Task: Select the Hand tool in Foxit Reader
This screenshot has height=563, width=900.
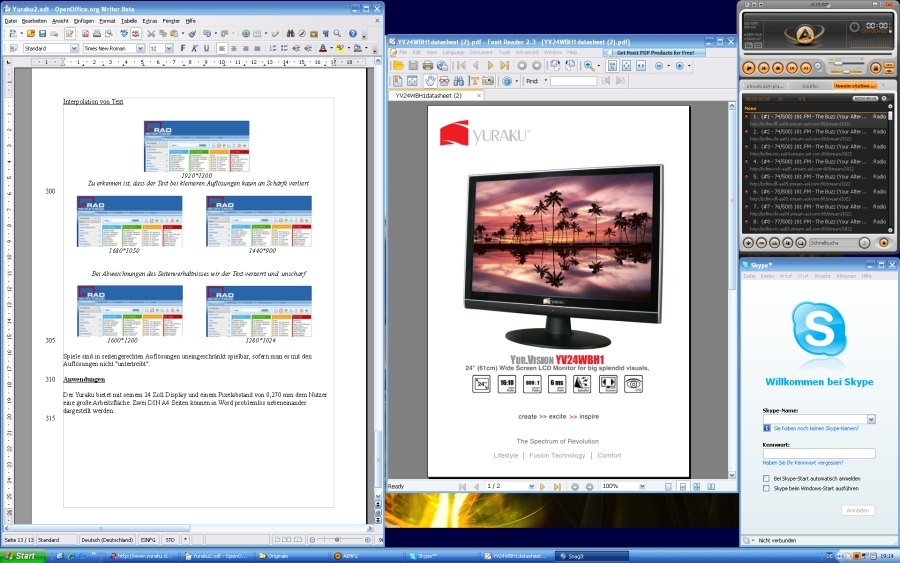Action: click(x=430, y=81)
